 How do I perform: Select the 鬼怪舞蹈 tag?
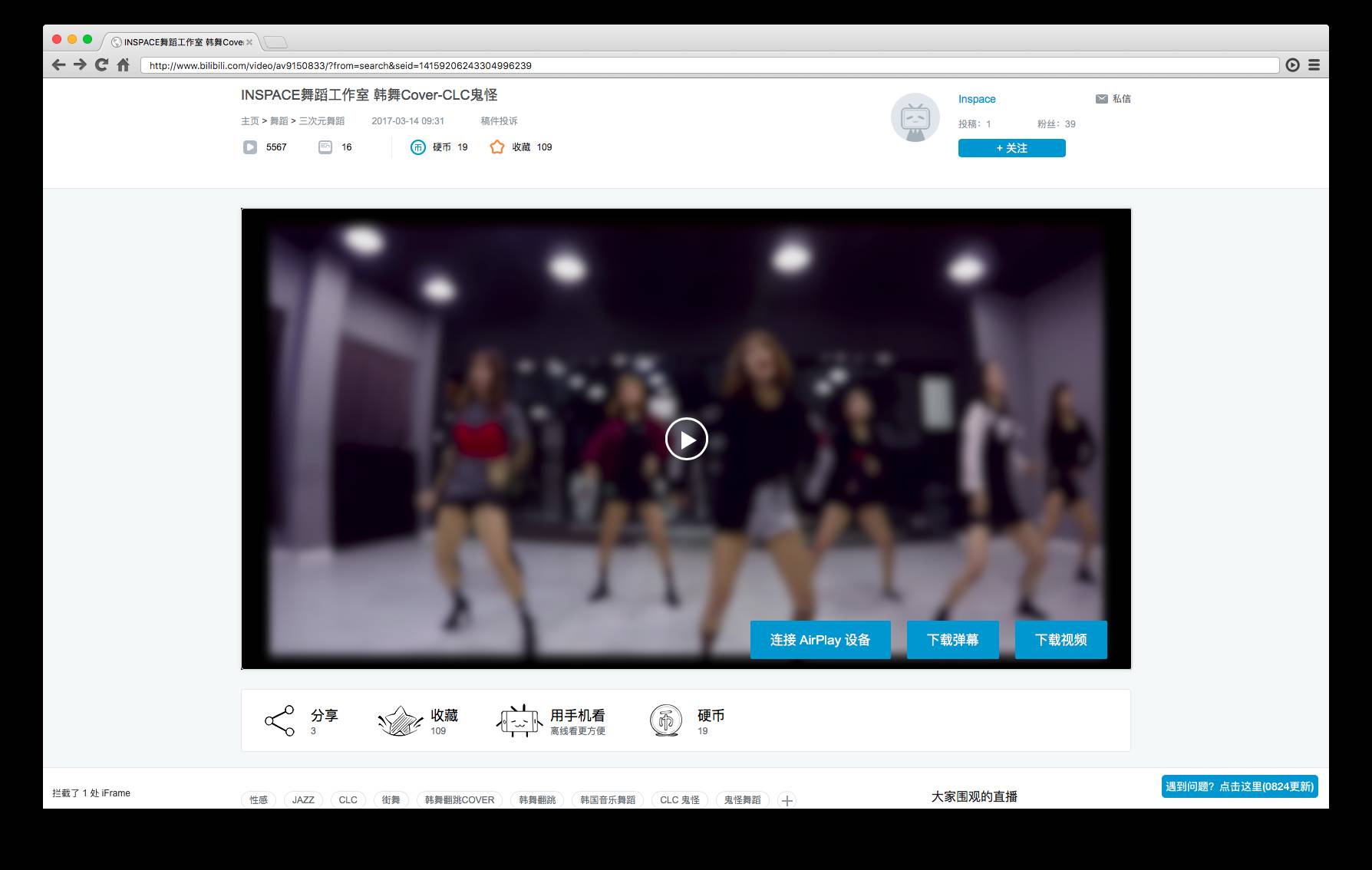[x=743, y=799]
